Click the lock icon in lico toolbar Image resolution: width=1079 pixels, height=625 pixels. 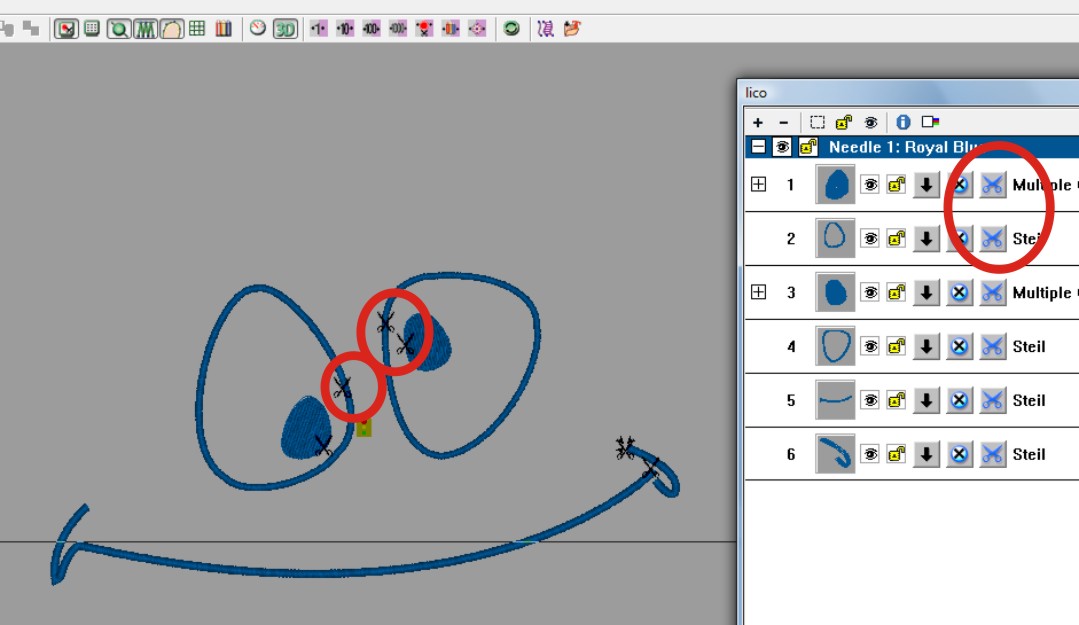tap(844, 123)
